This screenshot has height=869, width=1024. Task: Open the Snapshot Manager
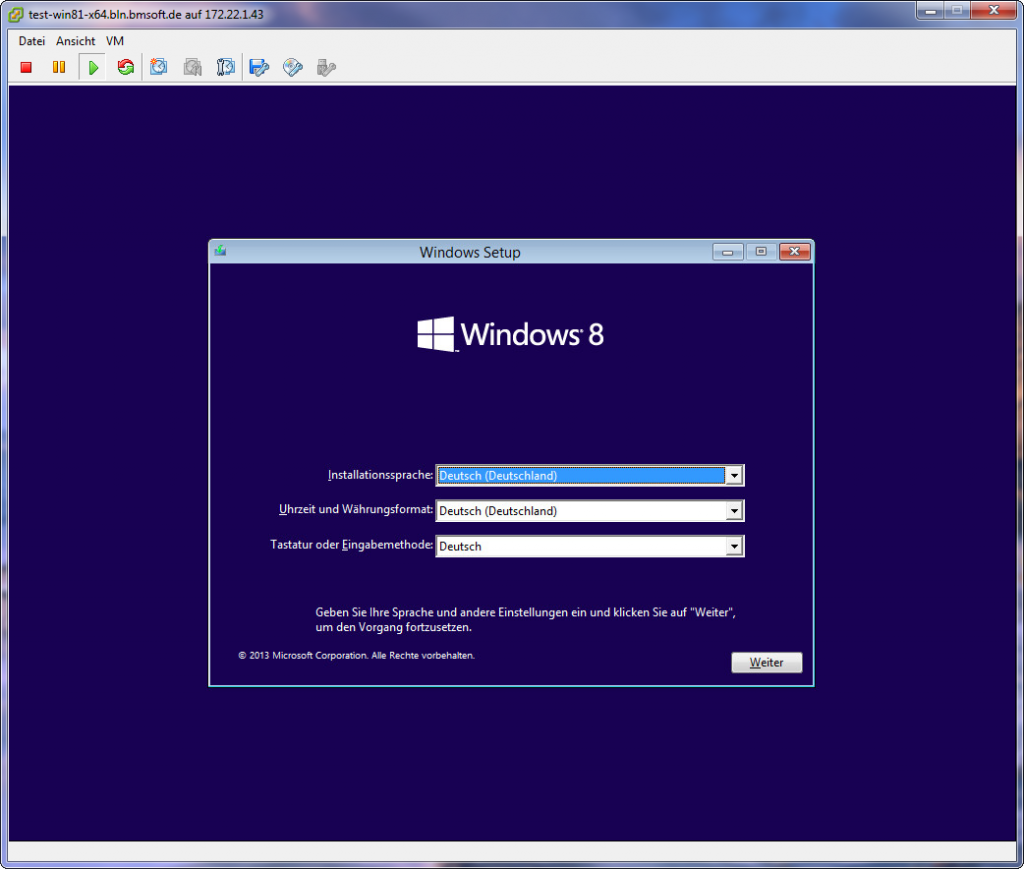click(x=225, y=67)
